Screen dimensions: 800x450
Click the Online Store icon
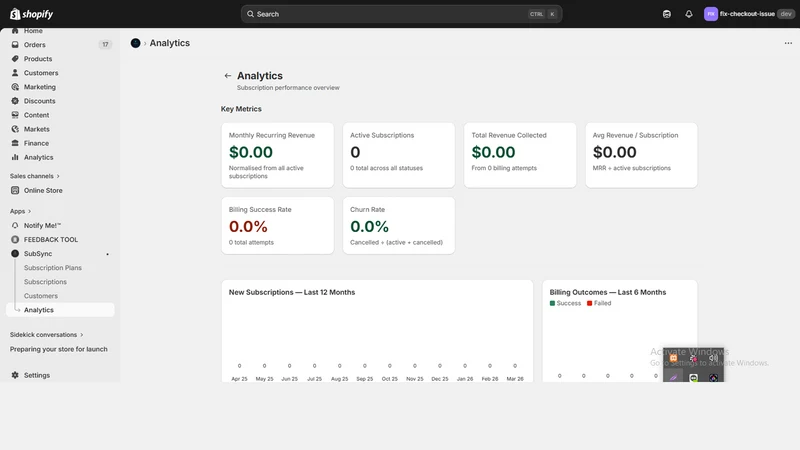tap(15, 190)
